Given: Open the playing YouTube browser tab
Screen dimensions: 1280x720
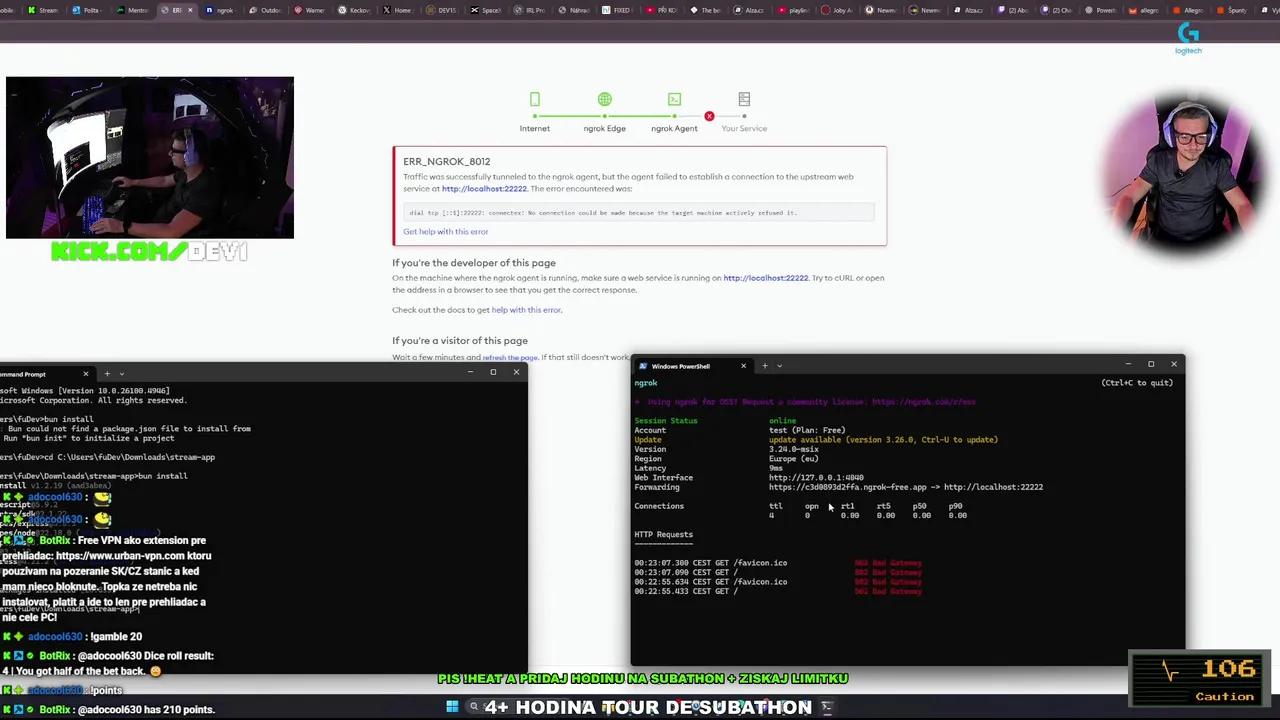Looking at the screenshot, I should [x=796, y=10].
